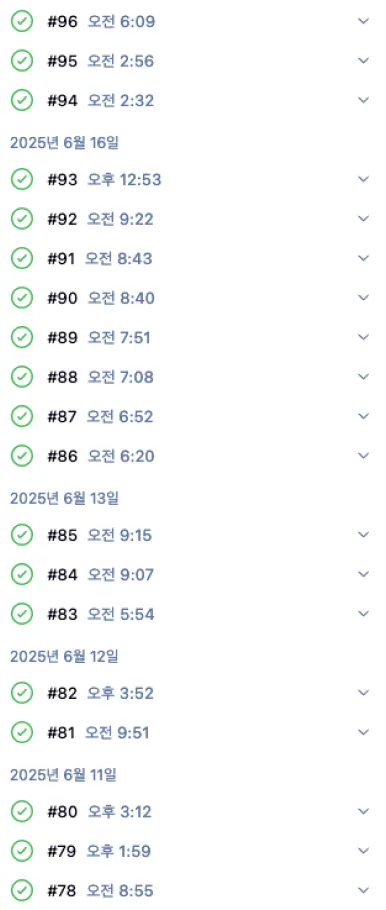The image size is (386, 910).
Task: Expand the dropdown chevron for build #95
Action: point(364,61)
